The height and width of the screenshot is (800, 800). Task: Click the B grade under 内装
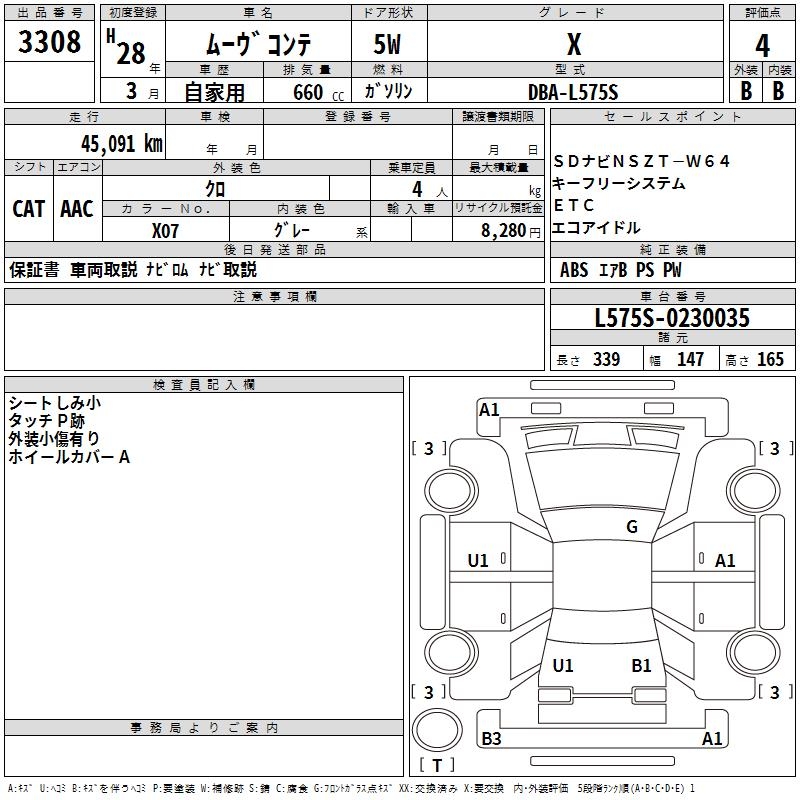[x=778, y=91]
